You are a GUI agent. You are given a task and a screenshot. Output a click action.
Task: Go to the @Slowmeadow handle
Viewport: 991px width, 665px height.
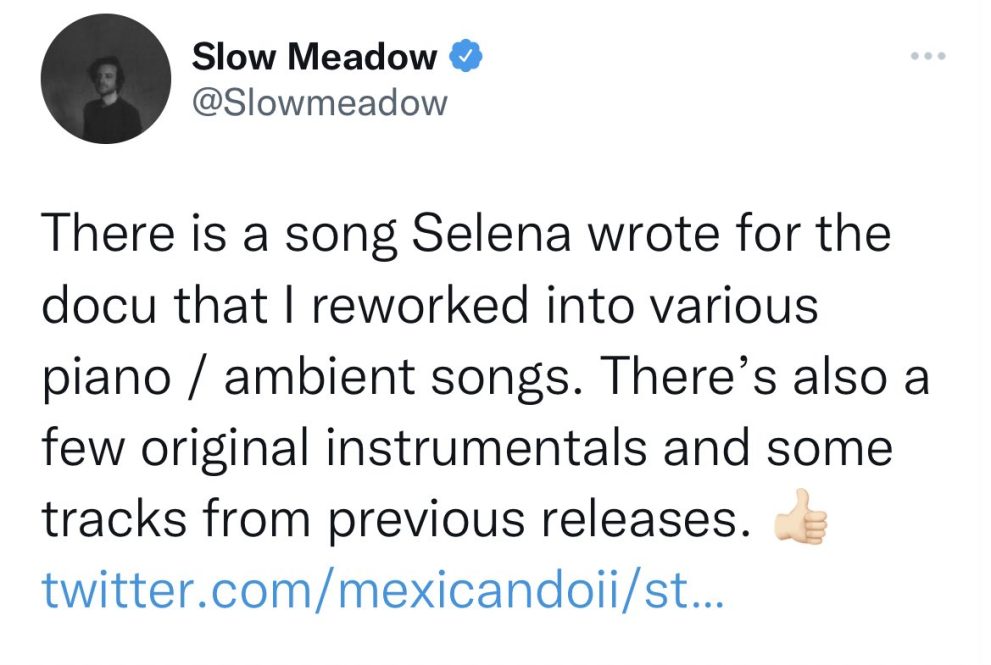(319, 101)
